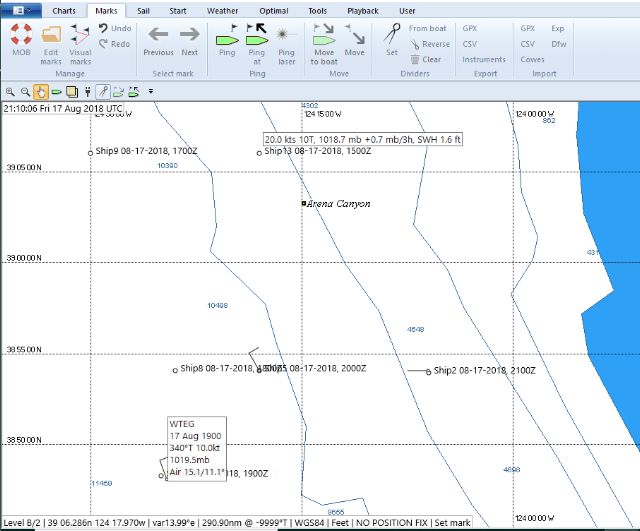Zoom out with magnifier minus
This screenshot has width=640, height=531.
coord(25,92)
